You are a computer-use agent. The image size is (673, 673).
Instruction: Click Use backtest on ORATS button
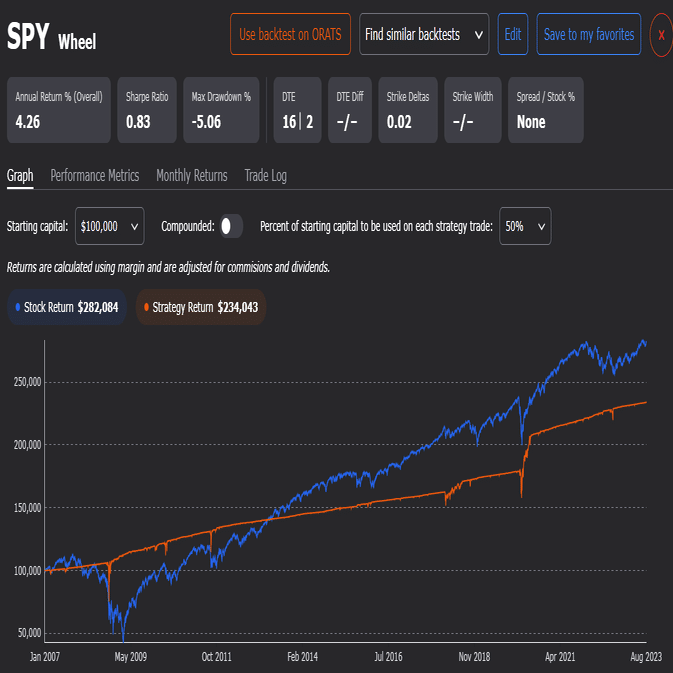[x=290, y=35]
